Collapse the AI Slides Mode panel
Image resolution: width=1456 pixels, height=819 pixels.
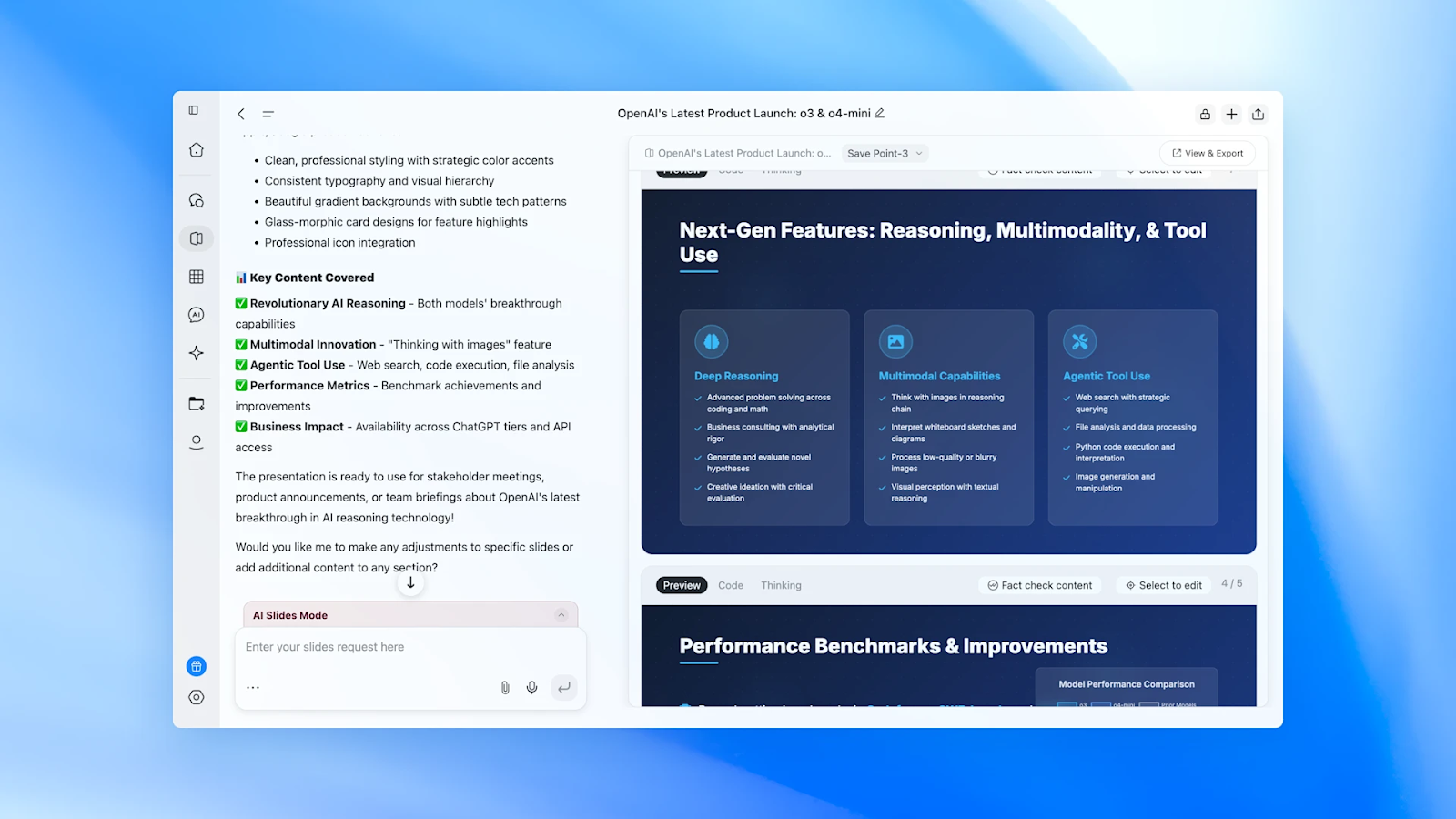[x=561, y=615]
